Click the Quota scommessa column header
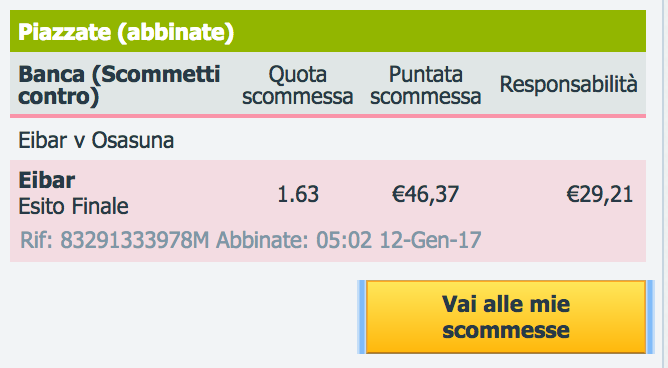This screenshot has height=368, width=668. 297,85
